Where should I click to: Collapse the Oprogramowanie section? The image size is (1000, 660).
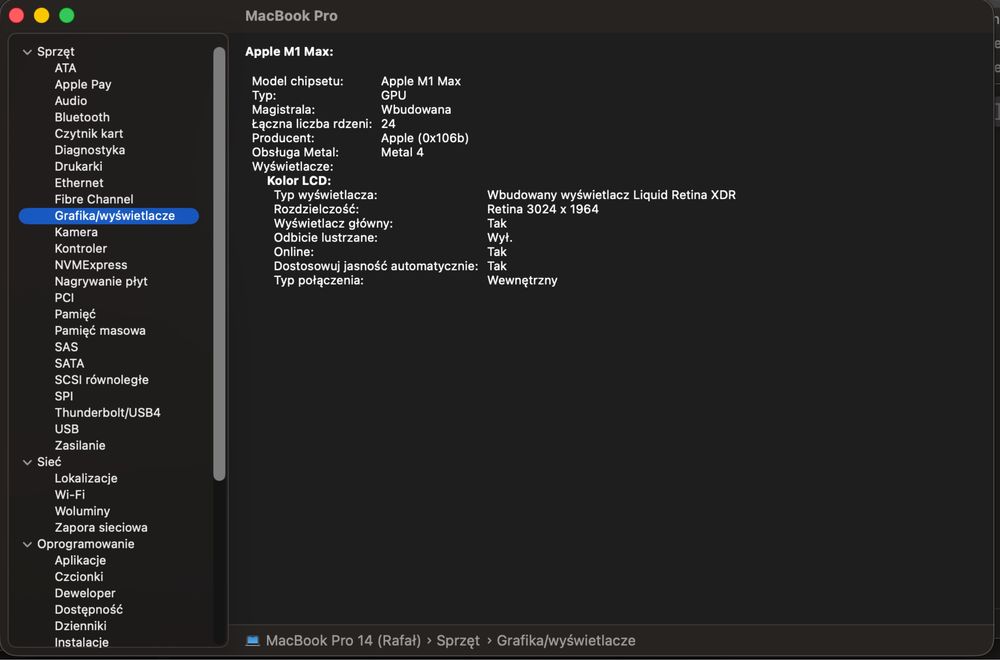27,544
